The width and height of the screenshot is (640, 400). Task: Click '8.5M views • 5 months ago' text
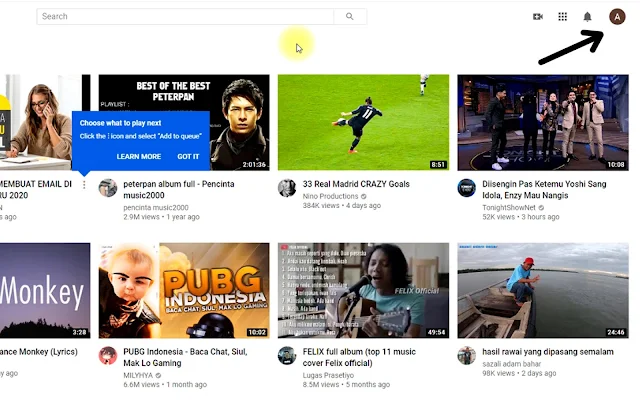(x=346, y=384)
